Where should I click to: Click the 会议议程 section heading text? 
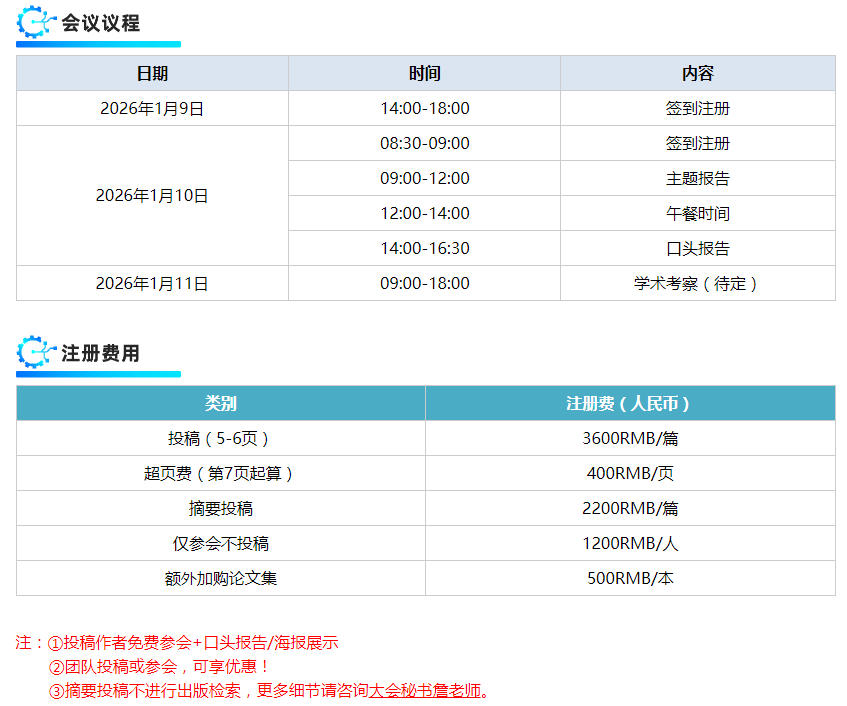(100, 23)
